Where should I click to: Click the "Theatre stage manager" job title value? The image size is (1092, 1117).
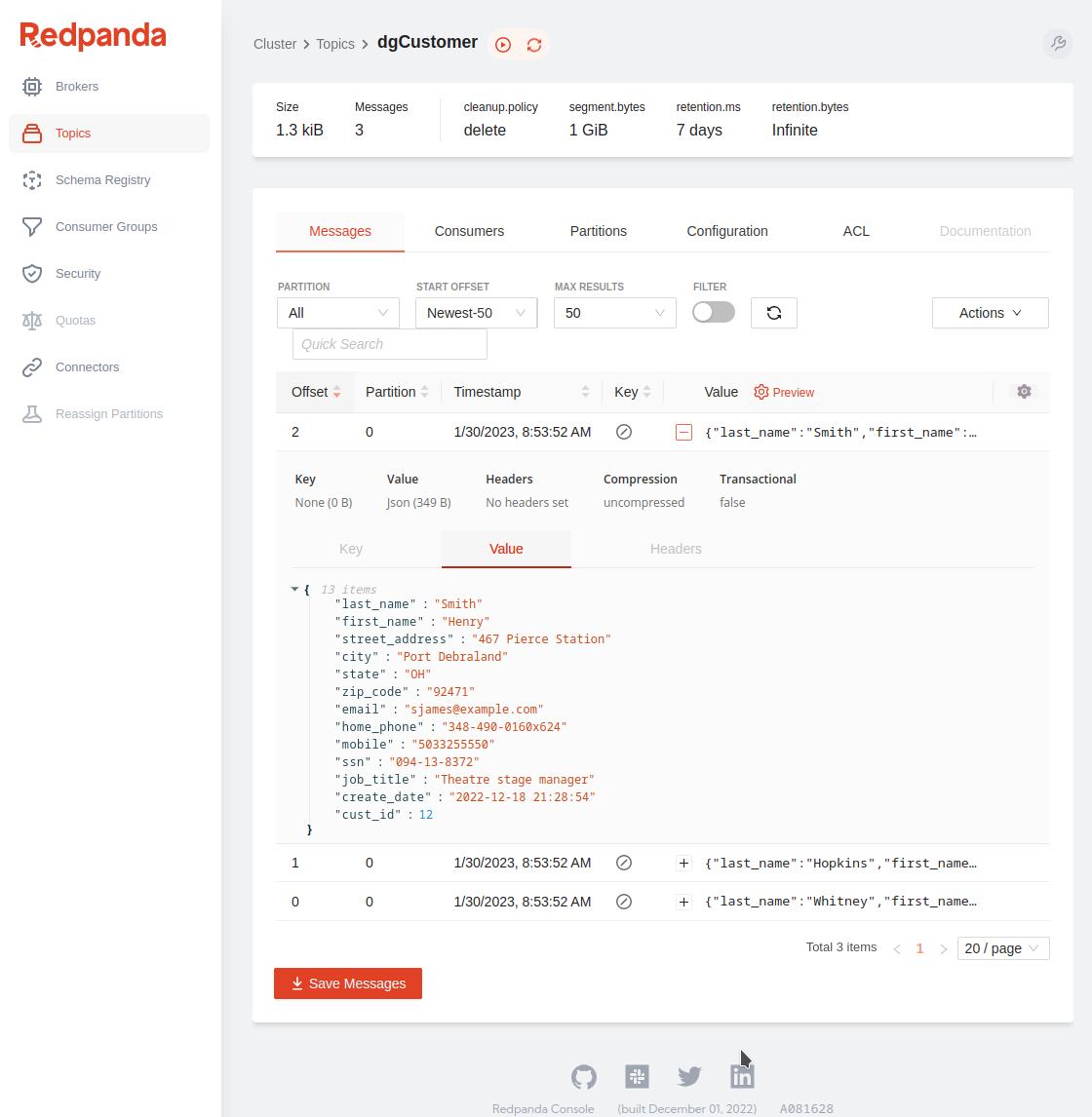pyautogui.click(x=514, y=780)
